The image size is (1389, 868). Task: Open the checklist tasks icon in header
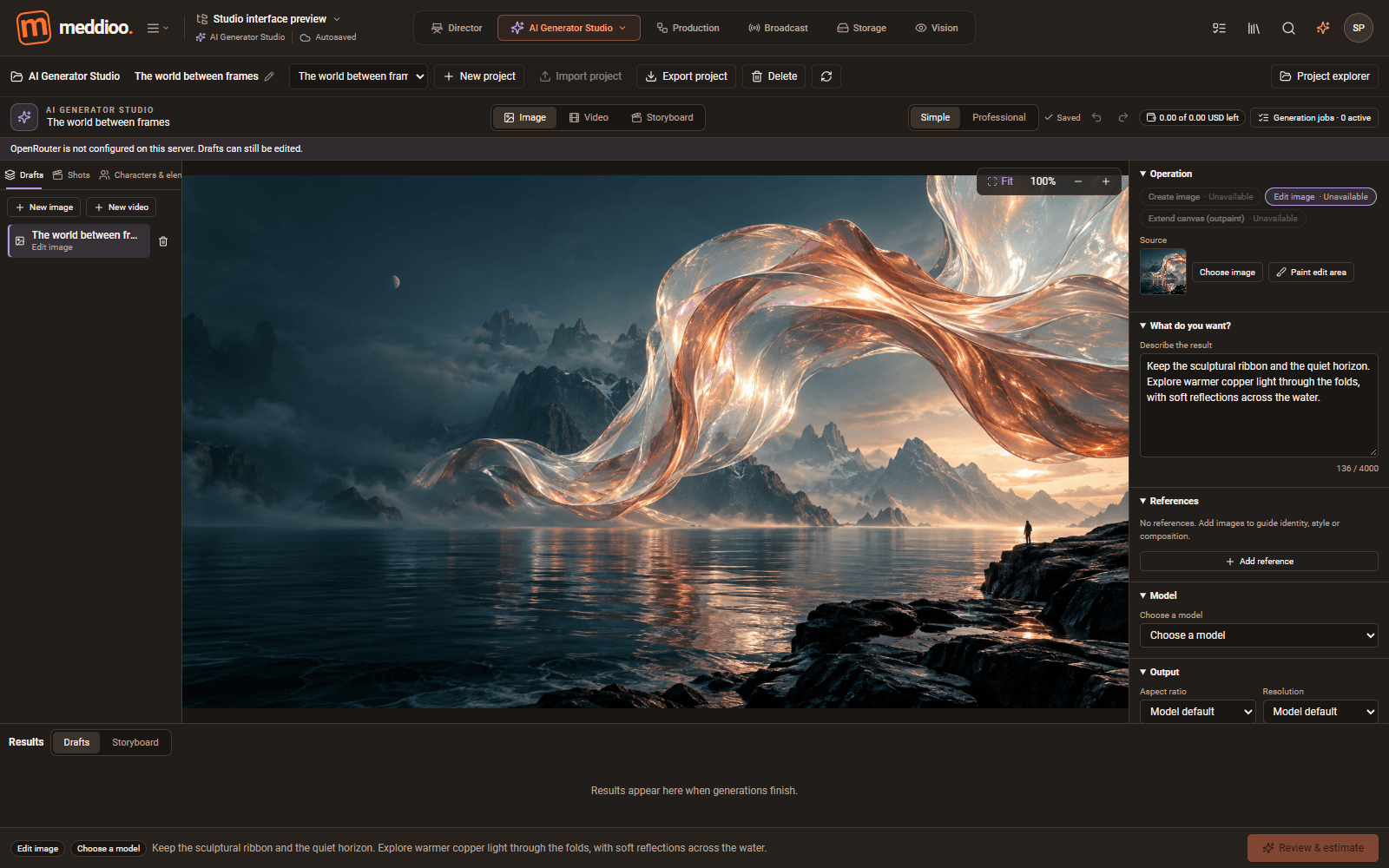tap(1219, 28)
